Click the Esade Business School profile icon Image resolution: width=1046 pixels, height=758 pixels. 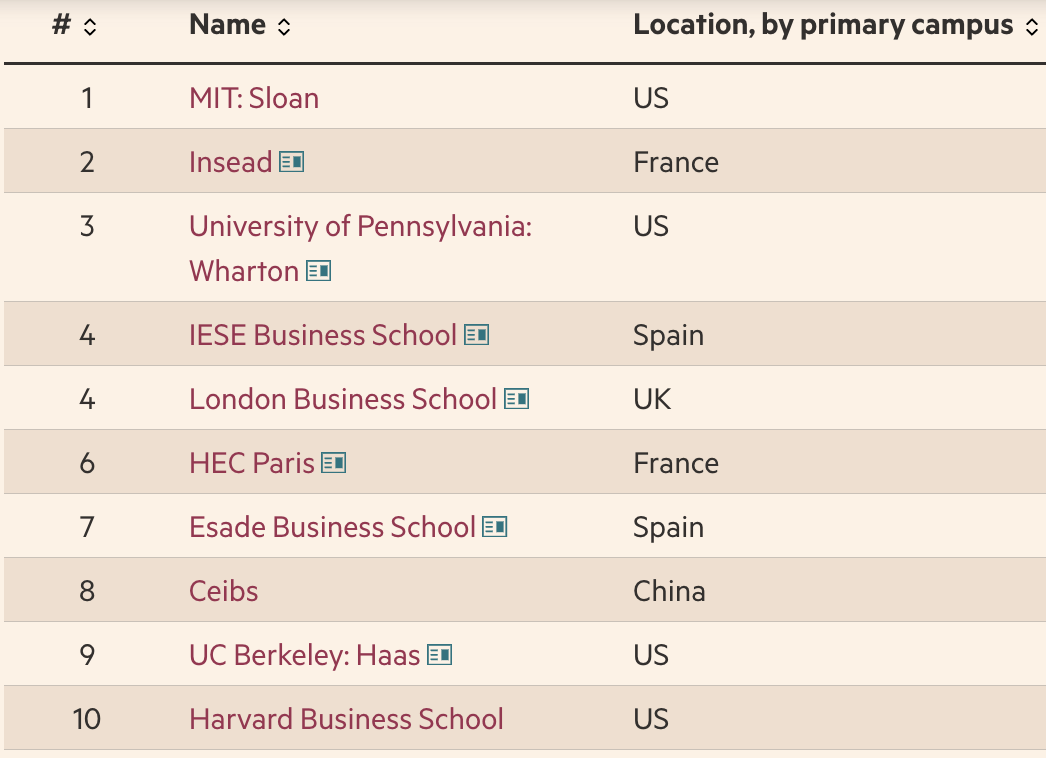[x=494, y=527]
